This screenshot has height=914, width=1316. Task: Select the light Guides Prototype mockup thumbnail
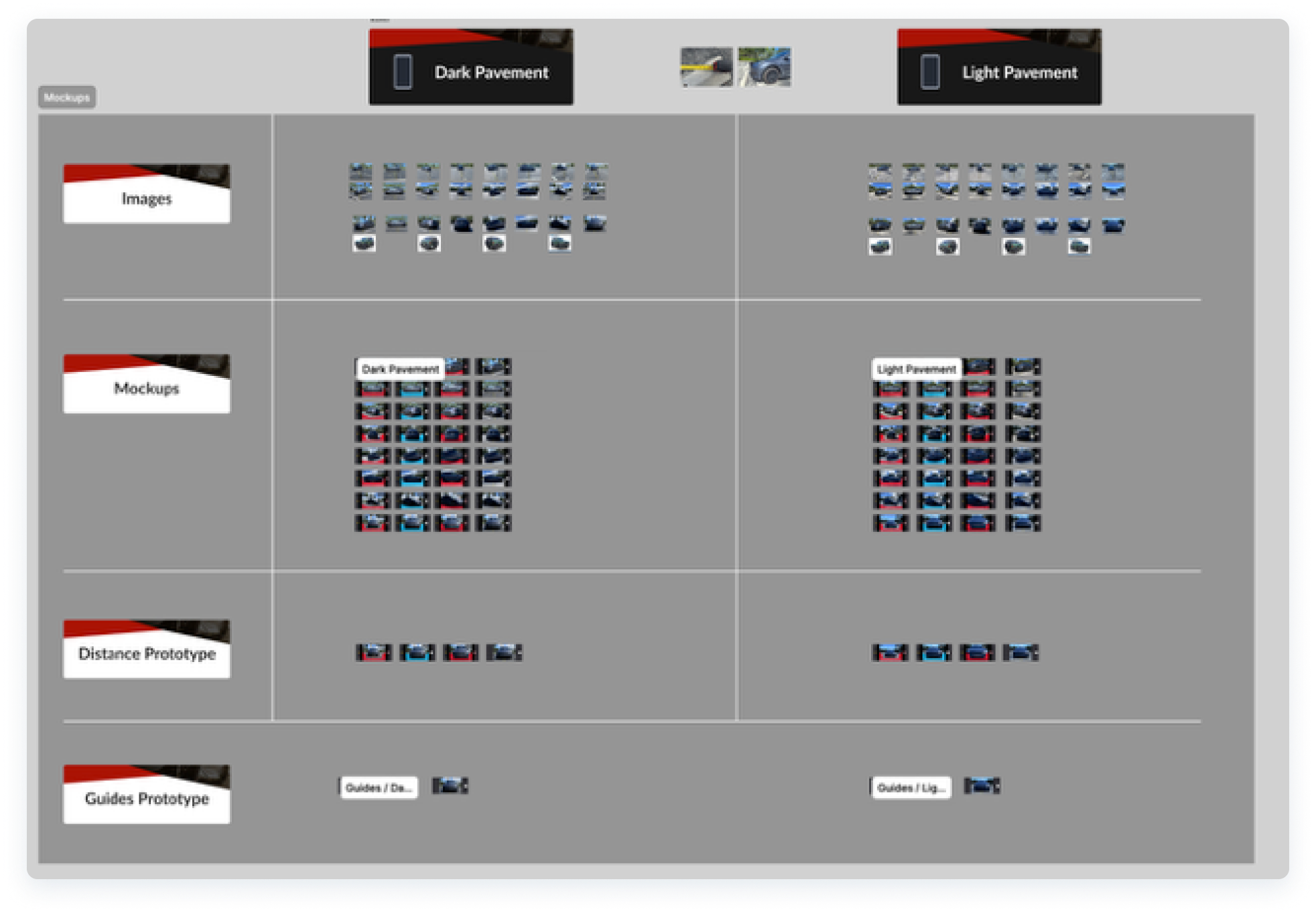(x=982, y=785)
